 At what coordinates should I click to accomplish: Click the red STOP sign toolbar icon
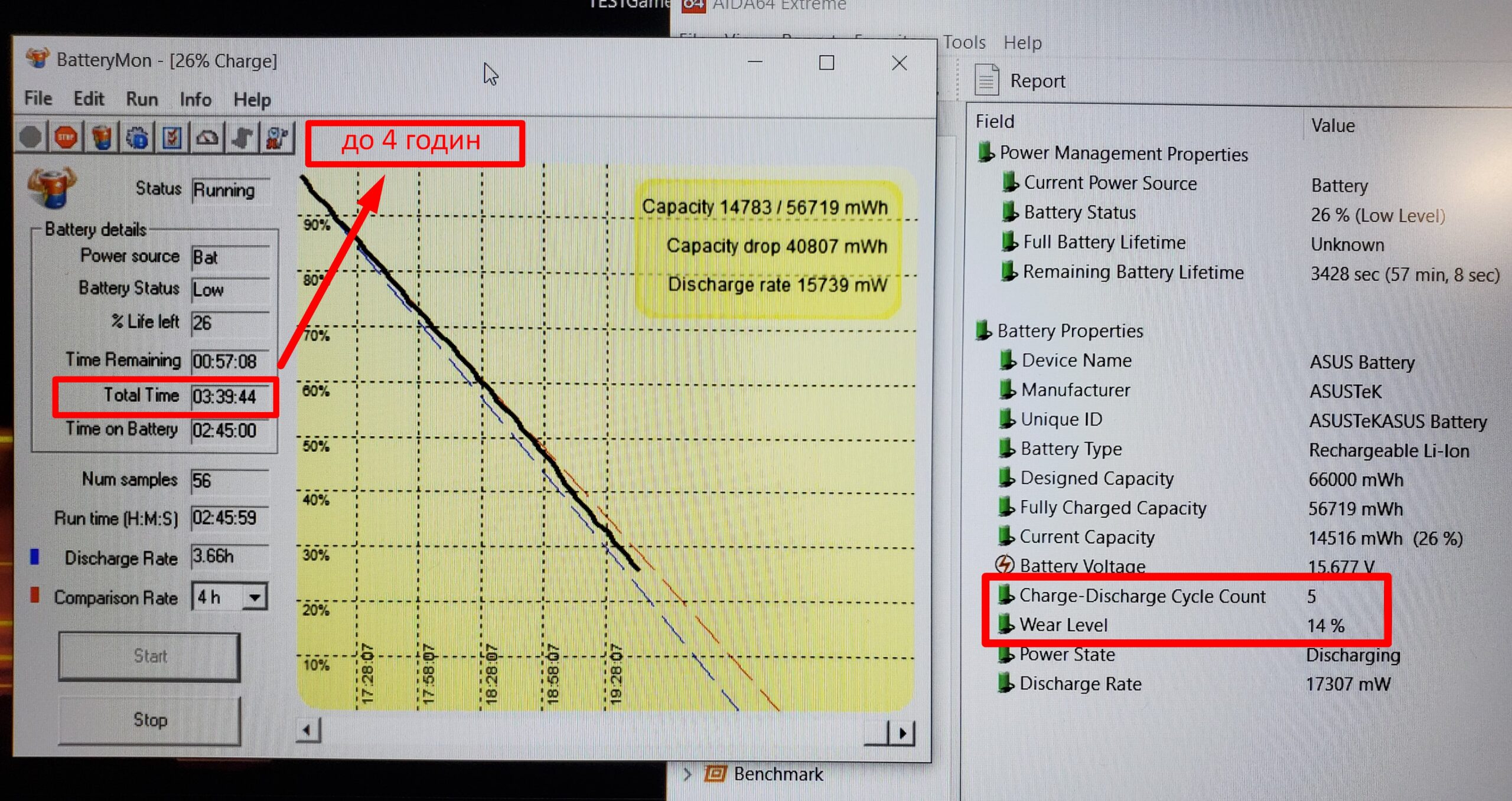coord(66,138)
